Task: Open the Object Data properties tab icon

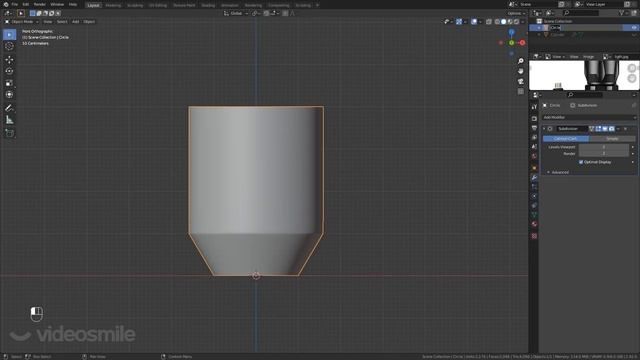Action: (x=534, y=215)
